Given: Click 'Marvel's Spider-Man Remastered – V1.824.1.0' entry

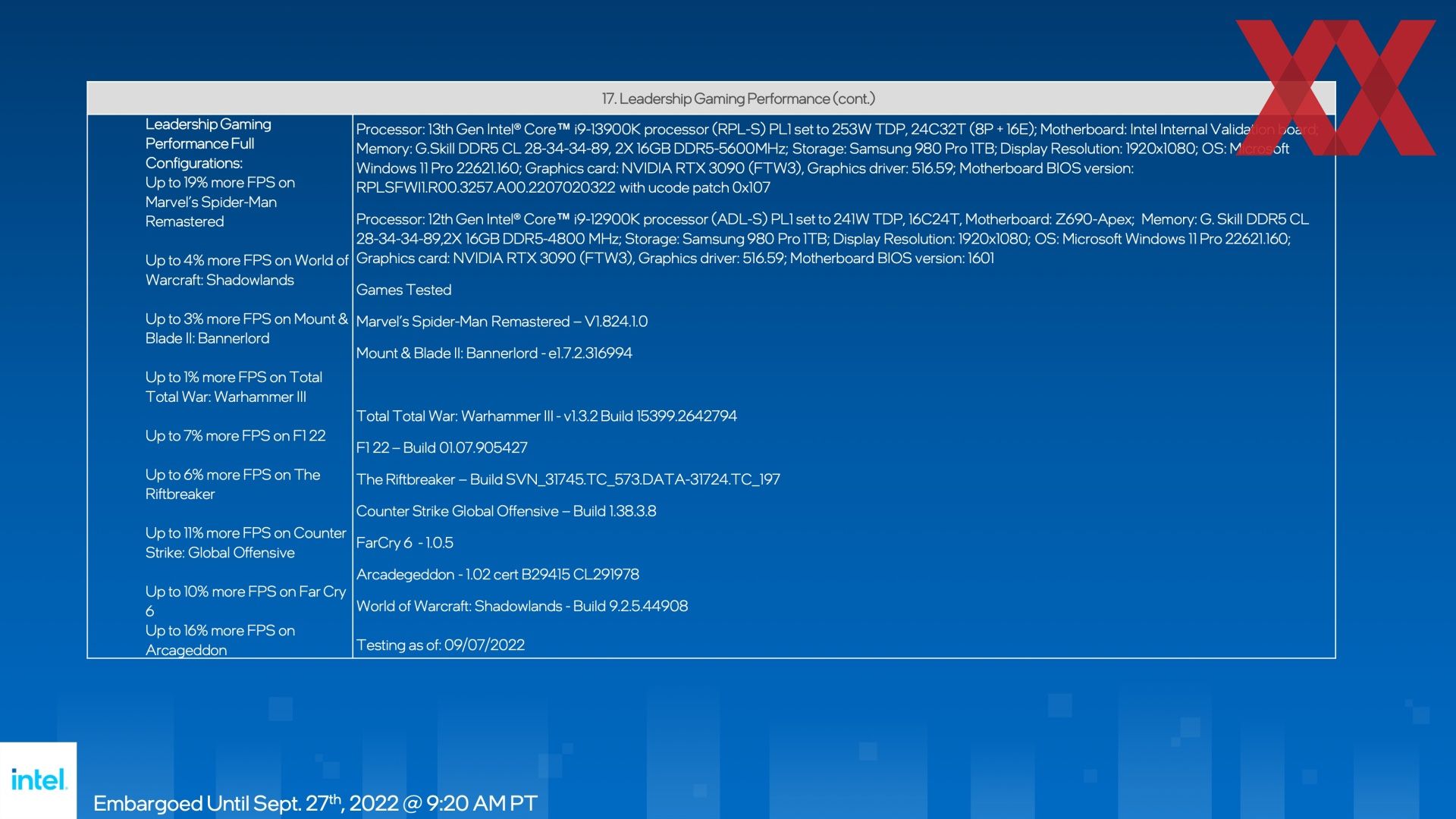Looking at the screenshot, I should click(x=502, y=322).
